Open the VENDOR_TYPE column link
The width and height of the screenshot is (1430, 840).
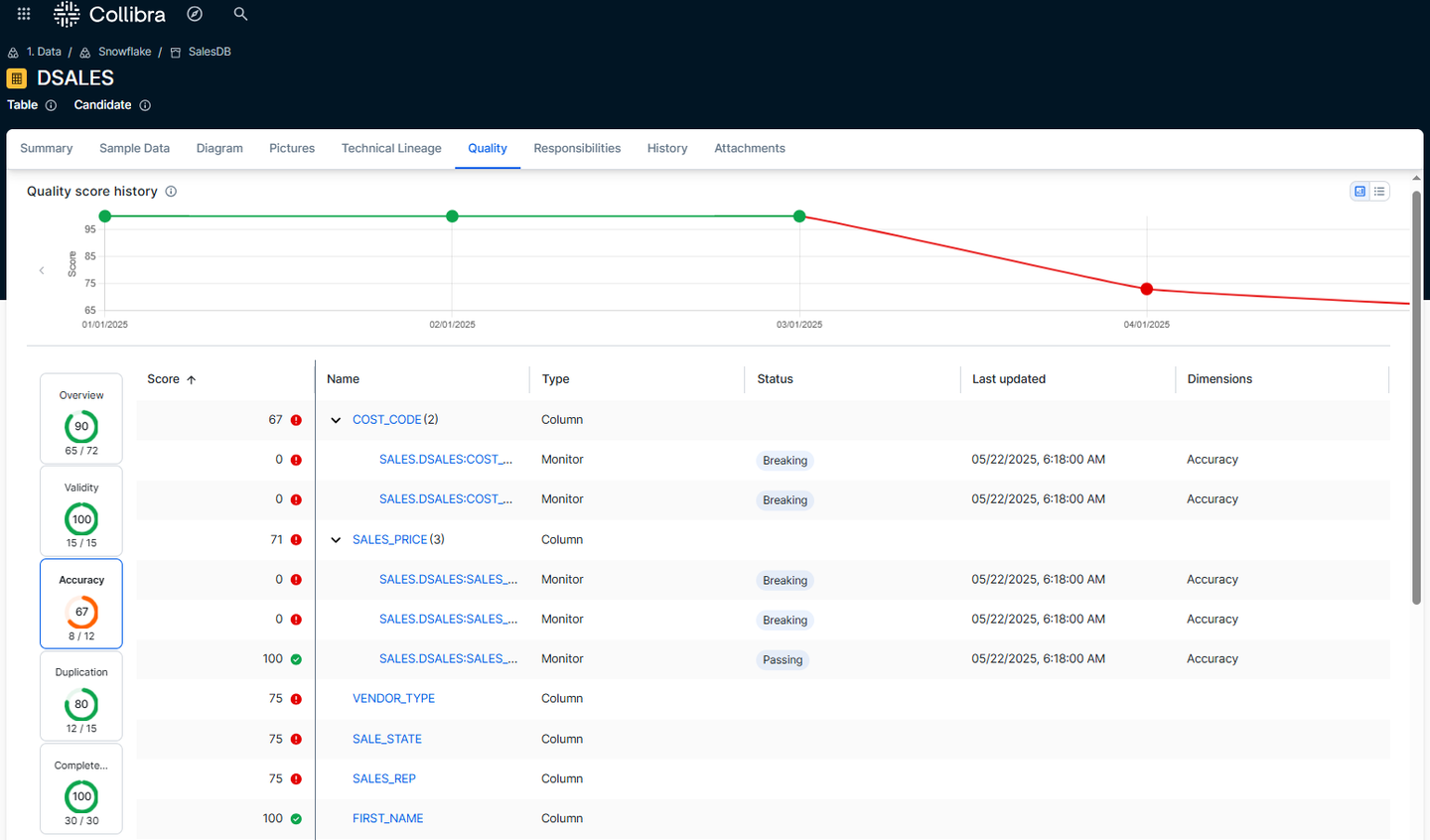tap(393, 698)
